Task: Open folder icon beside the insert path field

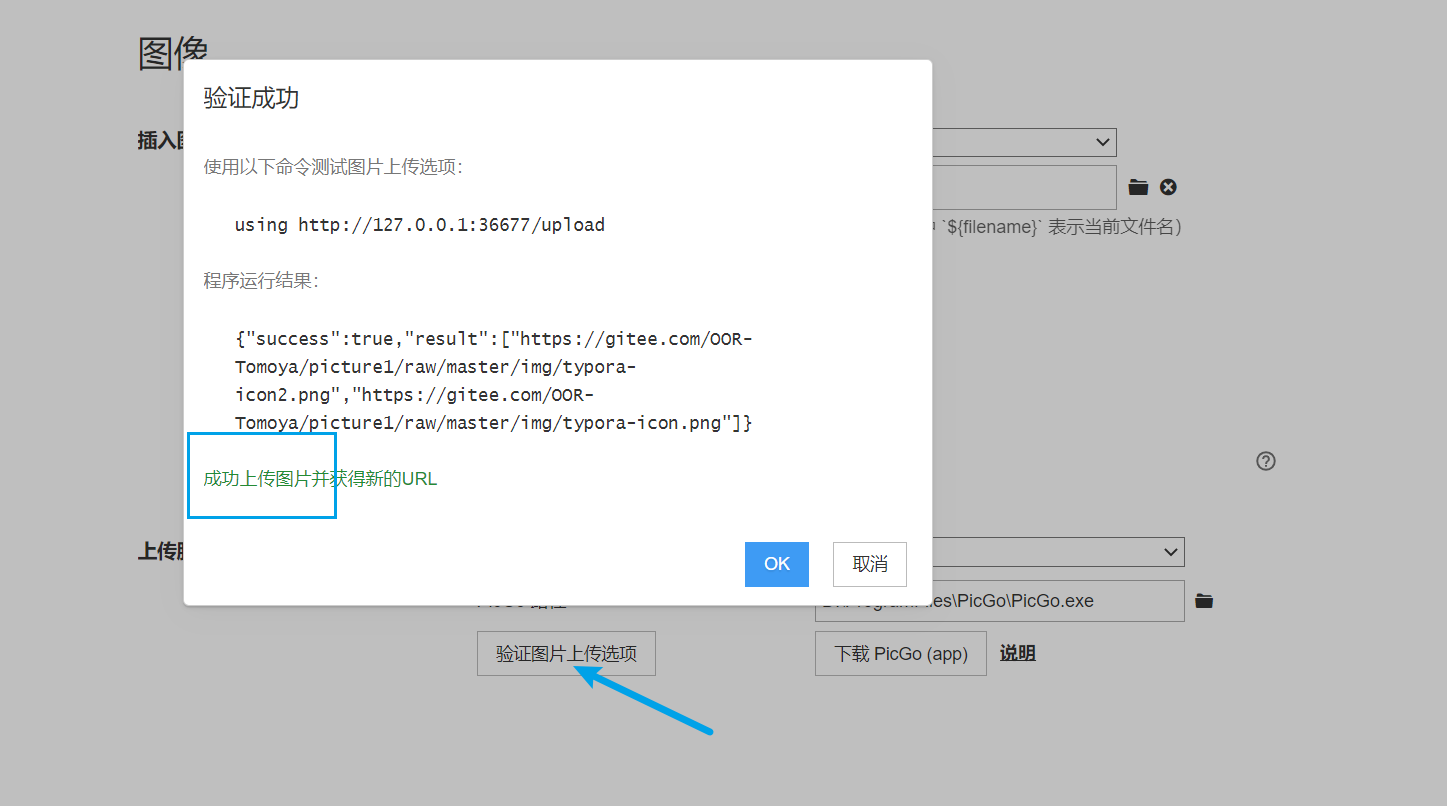Action: pyautogui.click(x=1138, y=187)
